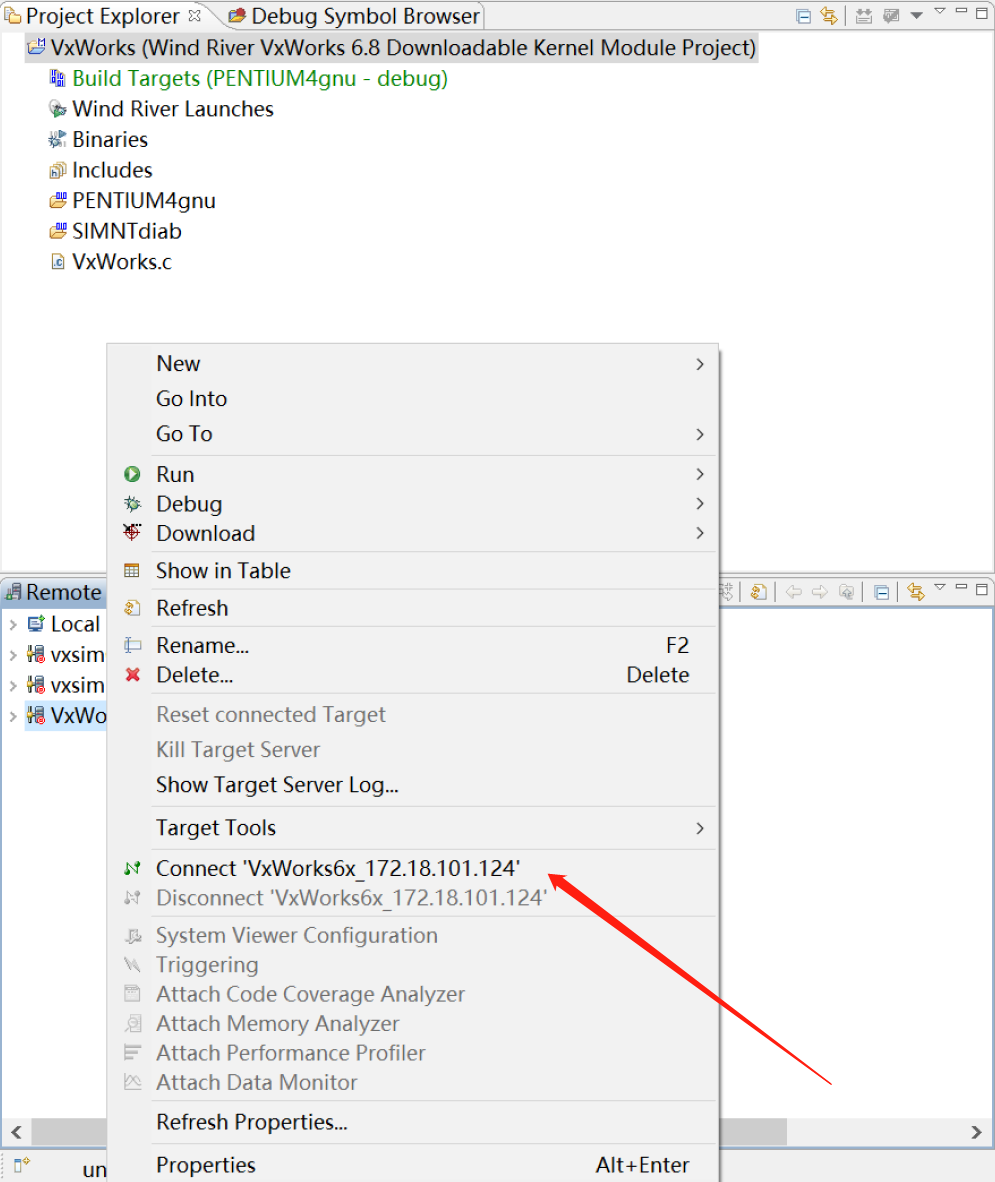Open the Debug submenu
This screenshot has height=1182, width=995.
click(413, 504)
